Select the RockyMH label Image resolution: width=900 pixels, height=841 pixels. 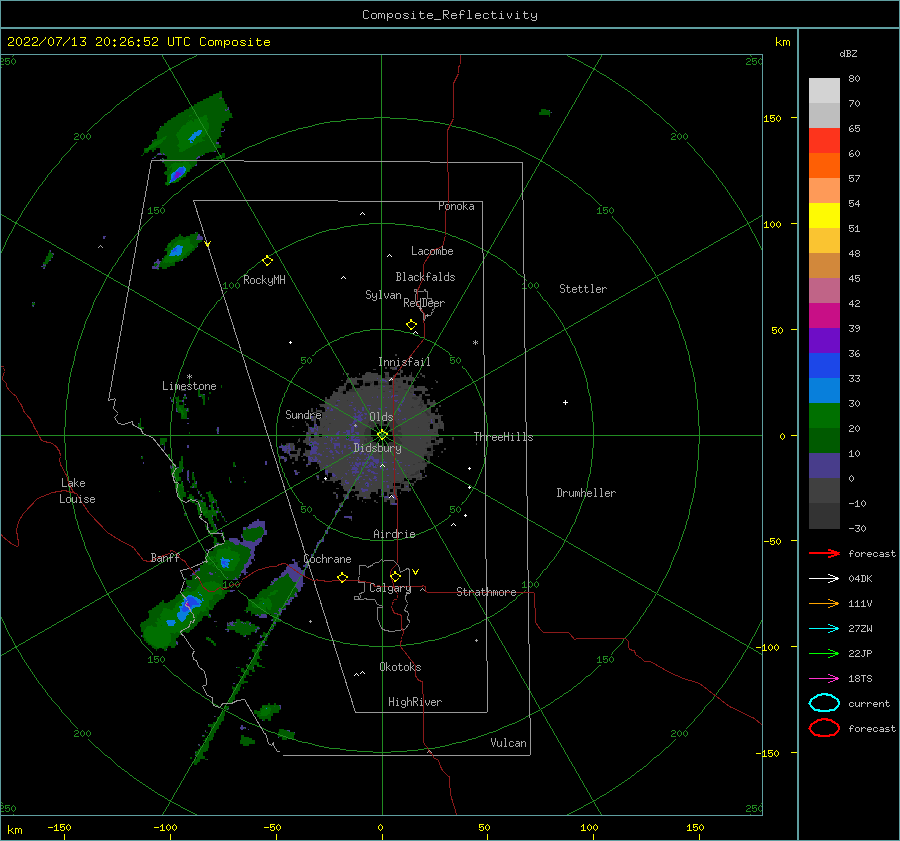point(264,280)
